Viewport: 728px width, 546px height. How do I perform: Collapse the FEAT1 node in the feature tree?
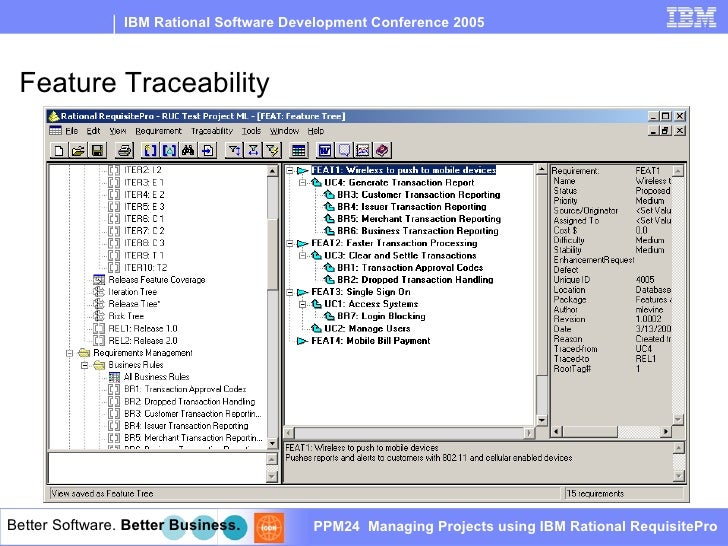(290, 170)
